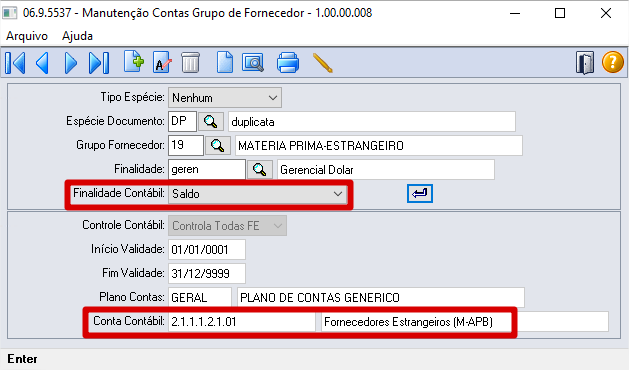
Task: Click the Finalidade Contábil label
Action: coord(119,193)
